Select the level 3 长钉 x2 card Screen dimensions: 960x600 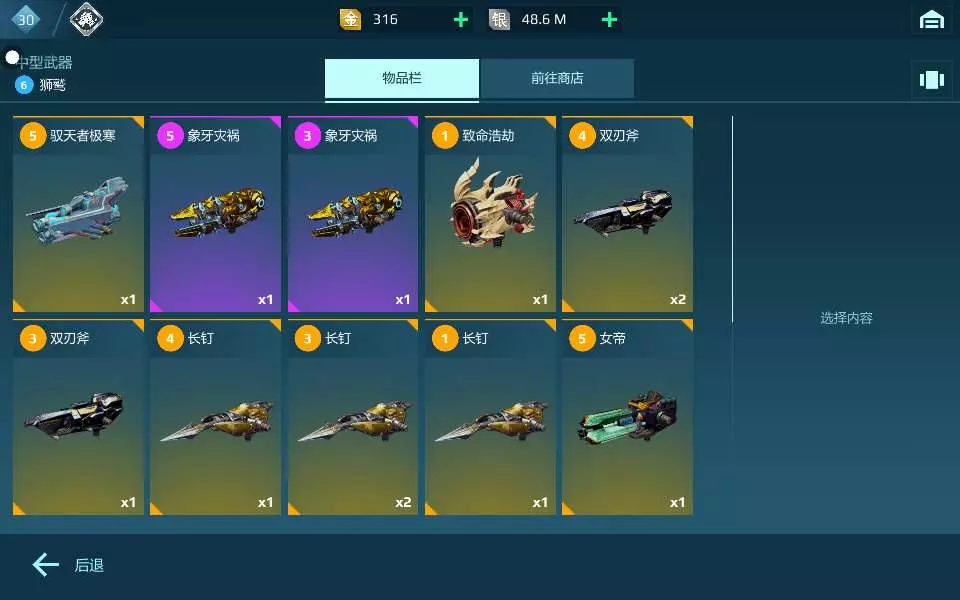pos(353,417)
